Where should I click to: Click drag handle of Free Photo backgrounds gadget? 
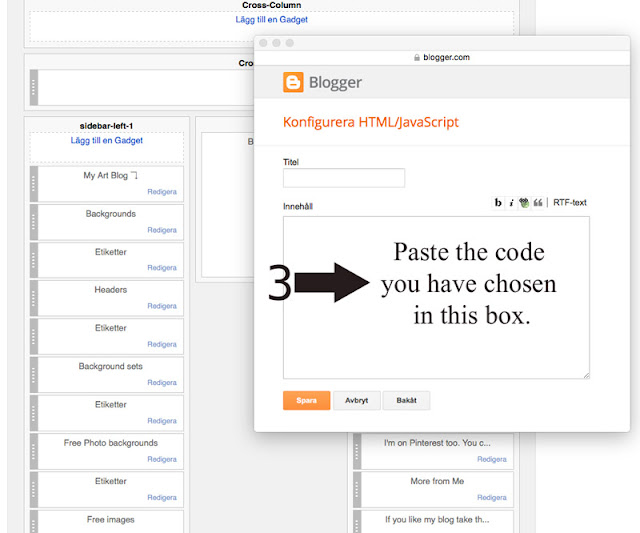[x=34, y=451]
